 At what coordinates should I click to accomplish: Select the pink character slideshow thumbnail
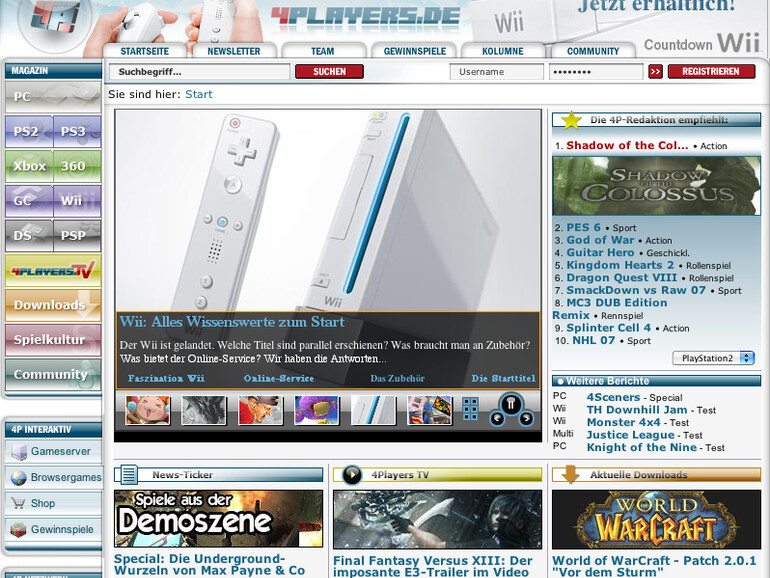tap(148, 410)
